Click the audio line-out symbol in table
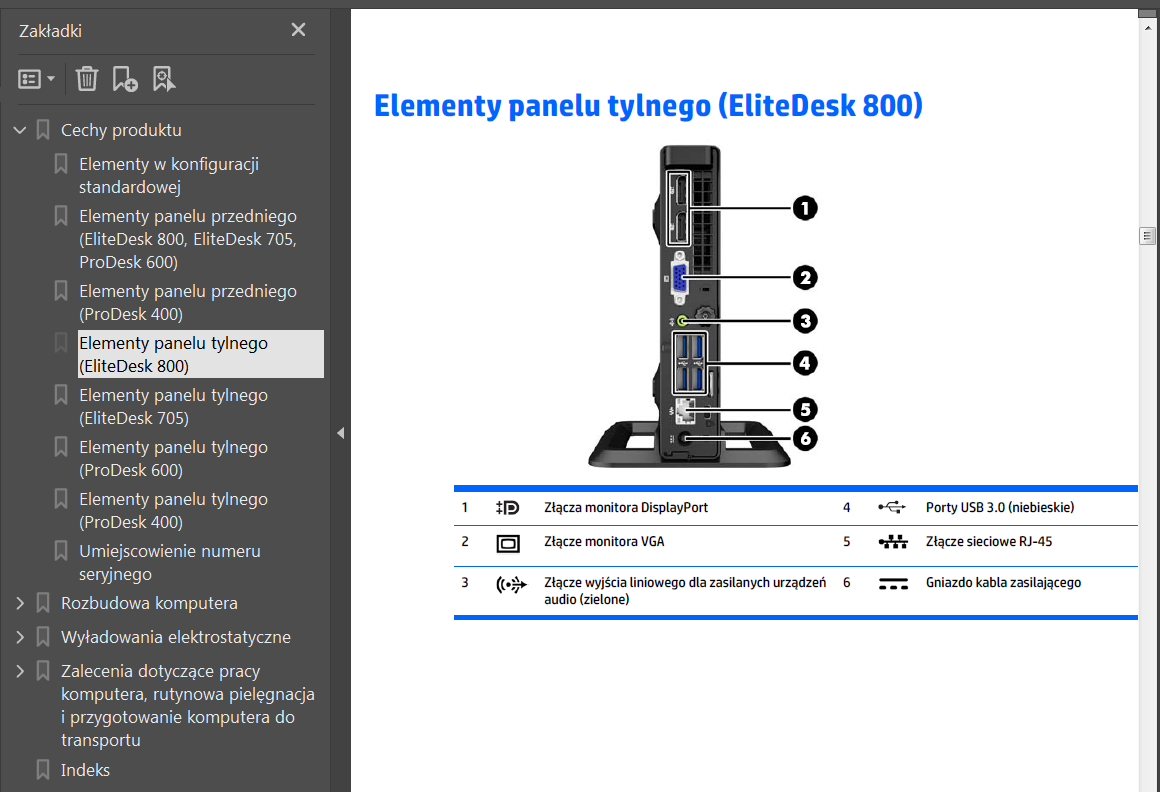 (511, 585)
